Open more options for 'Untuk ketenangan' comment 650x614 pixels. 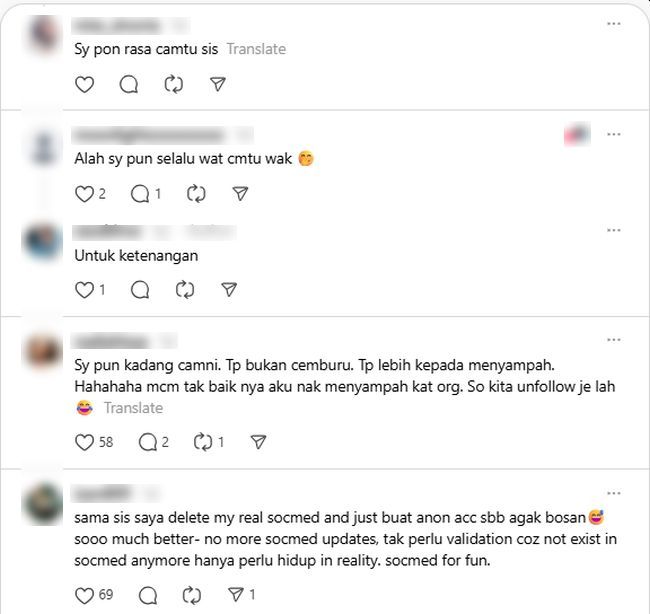click(614, 230)
